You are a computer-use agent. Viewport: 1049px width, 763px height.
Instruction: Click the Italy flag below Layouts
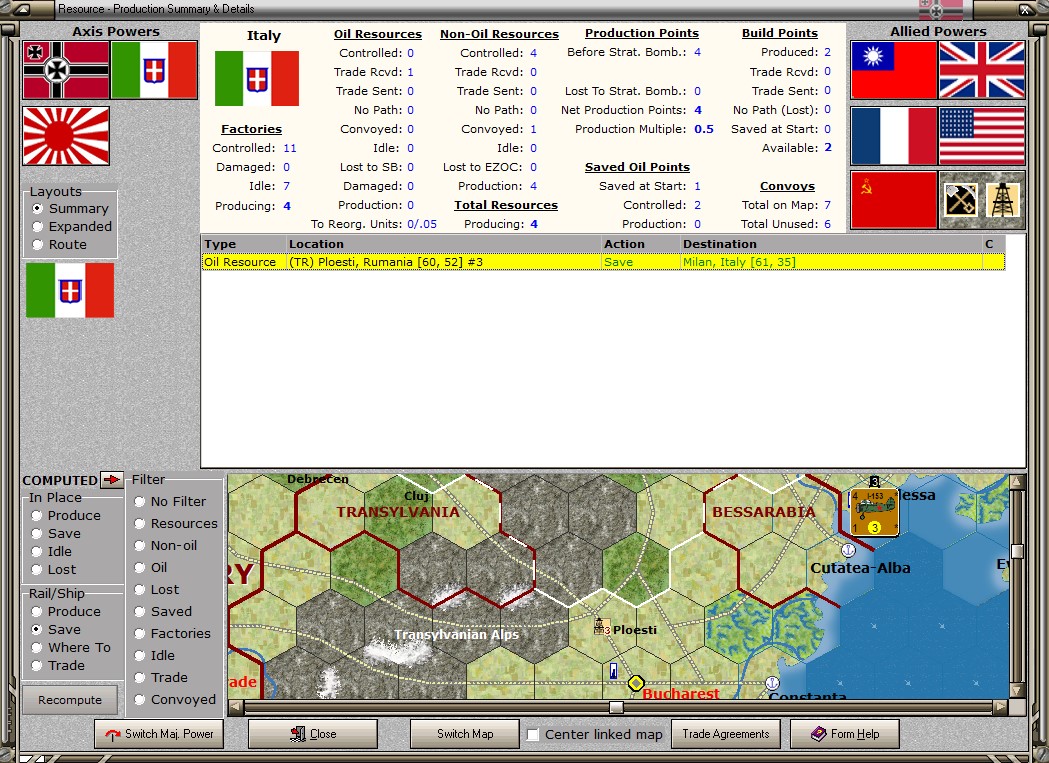coord(70,290)
